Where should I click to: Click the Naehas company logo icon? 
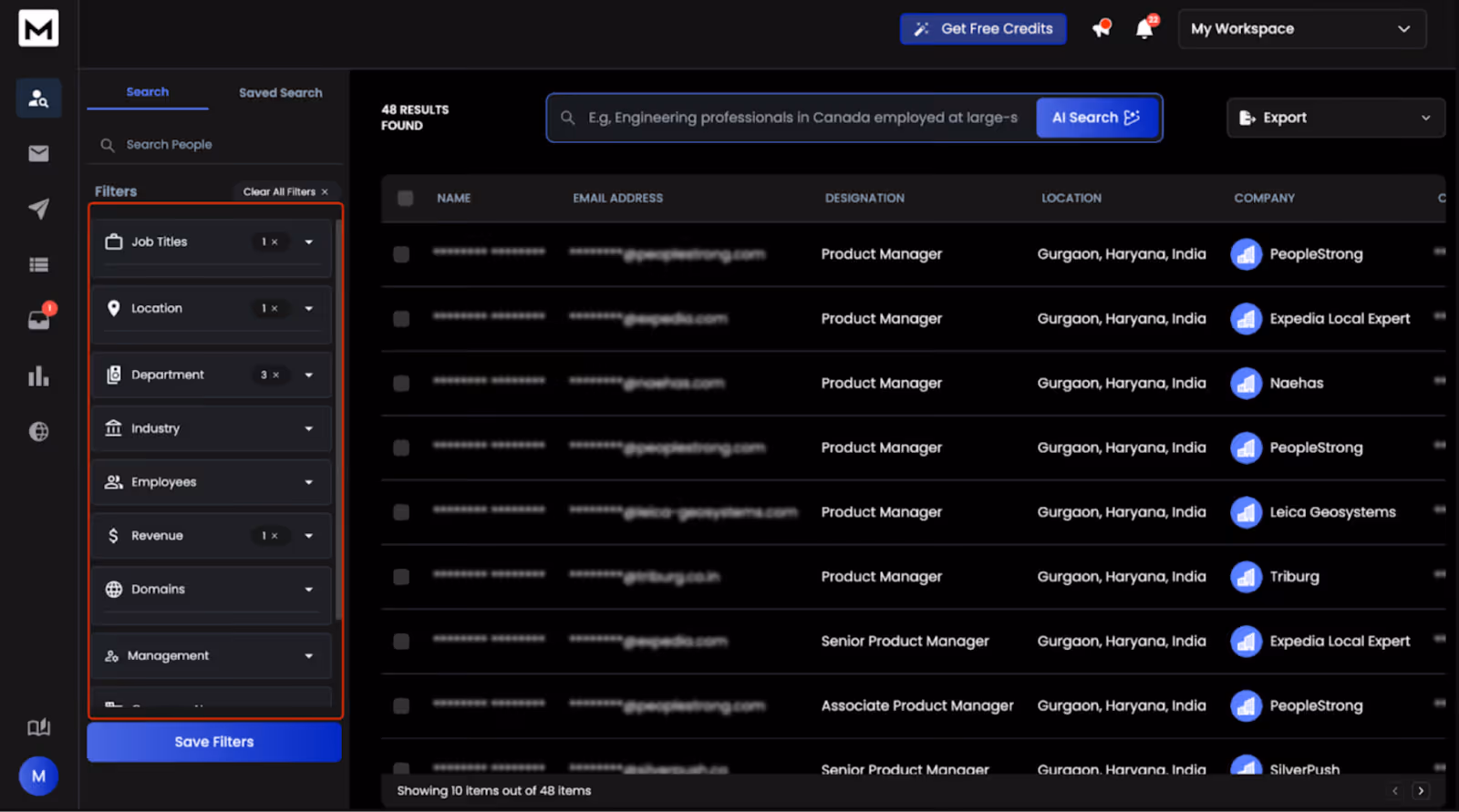tap(1246, 383)
